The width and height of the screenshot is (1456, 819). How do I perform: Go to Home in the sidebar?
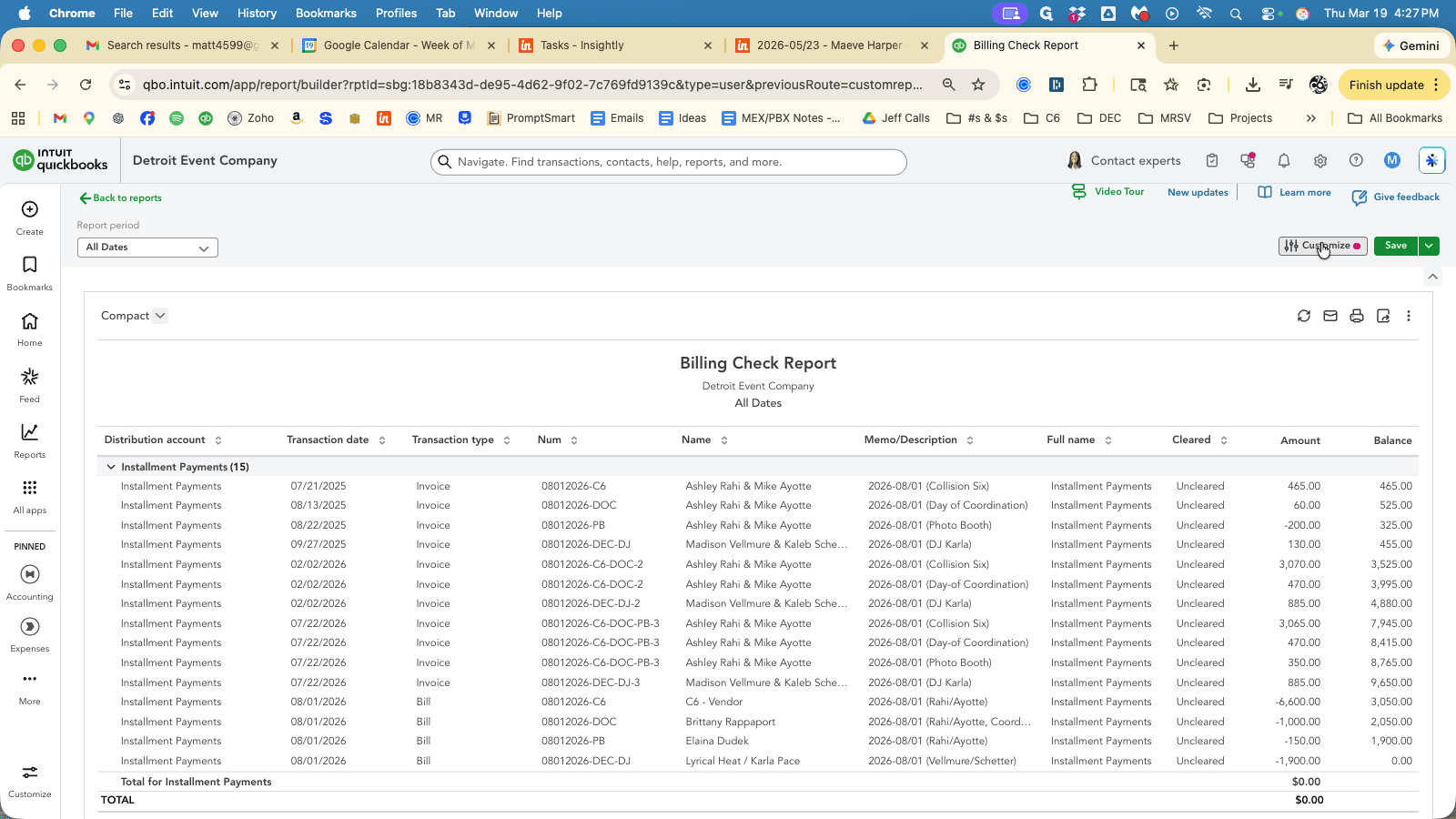[30, 329]
